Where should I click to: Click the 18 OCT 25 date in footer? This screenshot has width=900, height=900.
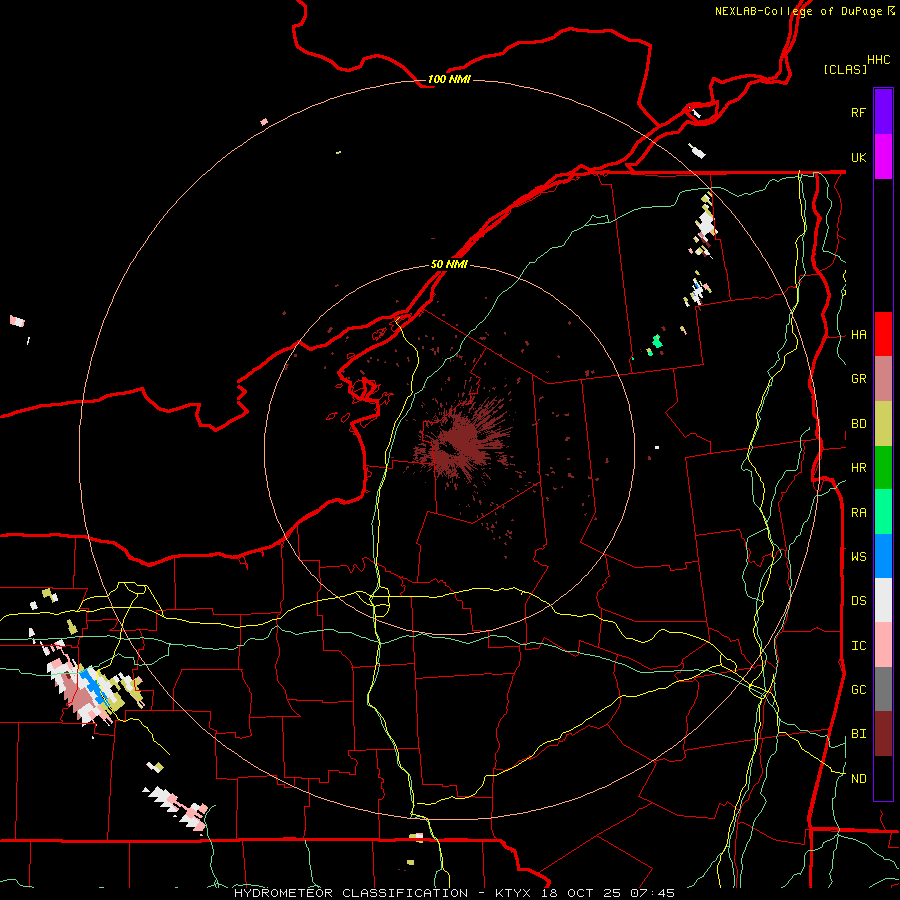pyautogui.click(x=581, y=893)
